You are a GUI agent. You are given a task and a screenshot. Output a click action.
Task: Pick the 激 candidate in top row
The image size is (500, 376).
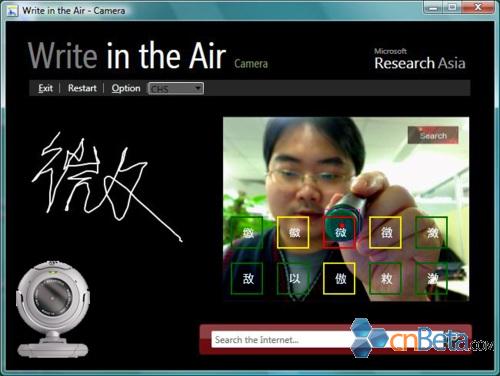pyautogui.click(x=432, y=232)
